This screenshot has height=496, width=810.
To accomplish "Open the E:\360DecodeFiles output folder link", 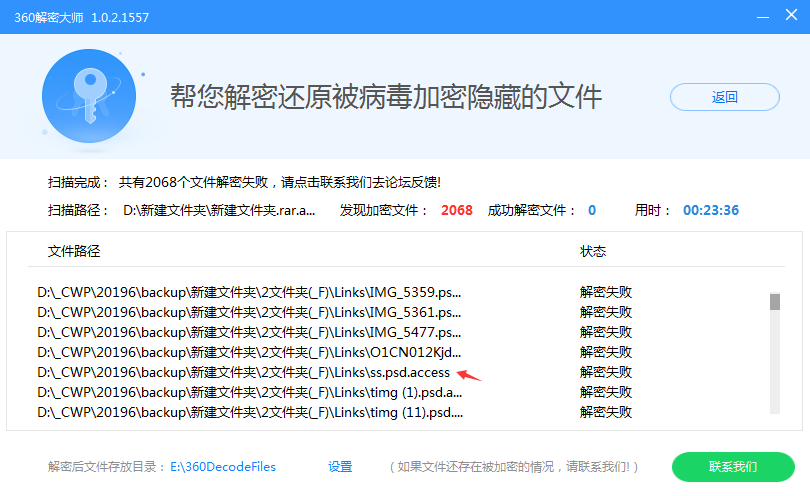I will tap(223, 467).
